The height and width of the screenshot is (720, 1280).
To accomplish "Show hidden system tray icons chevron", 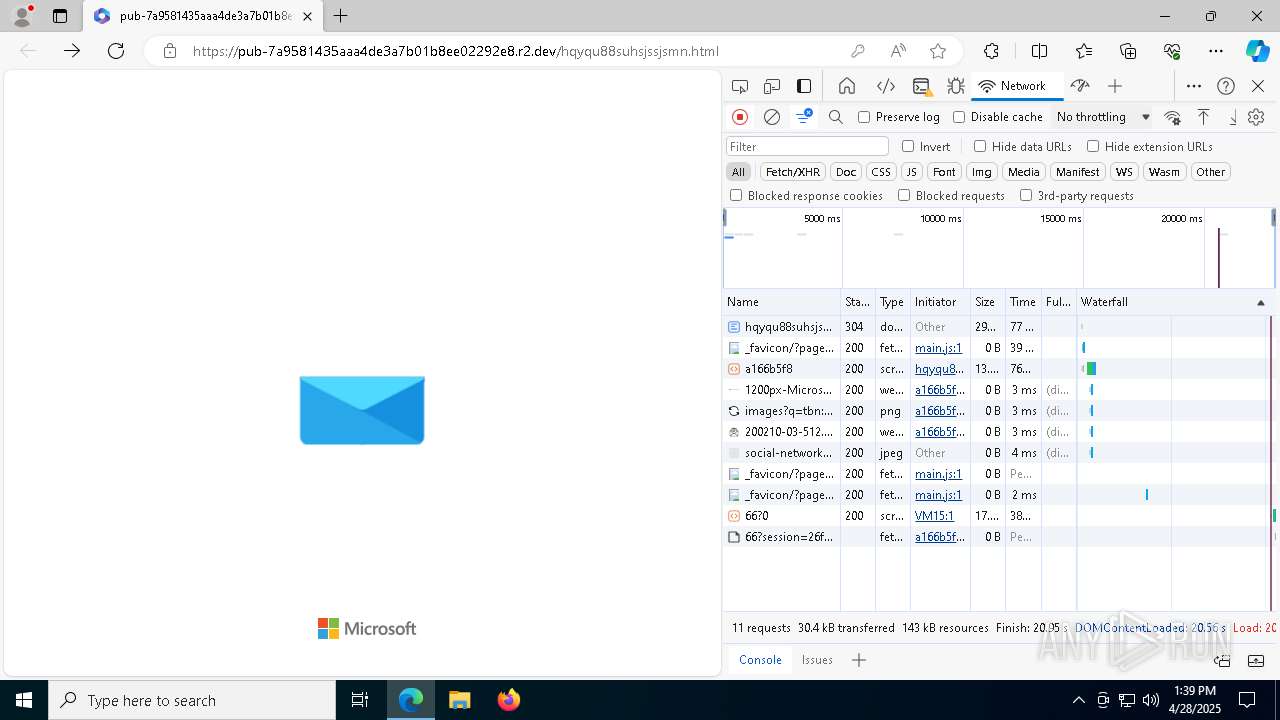I will coord(1078,700).
